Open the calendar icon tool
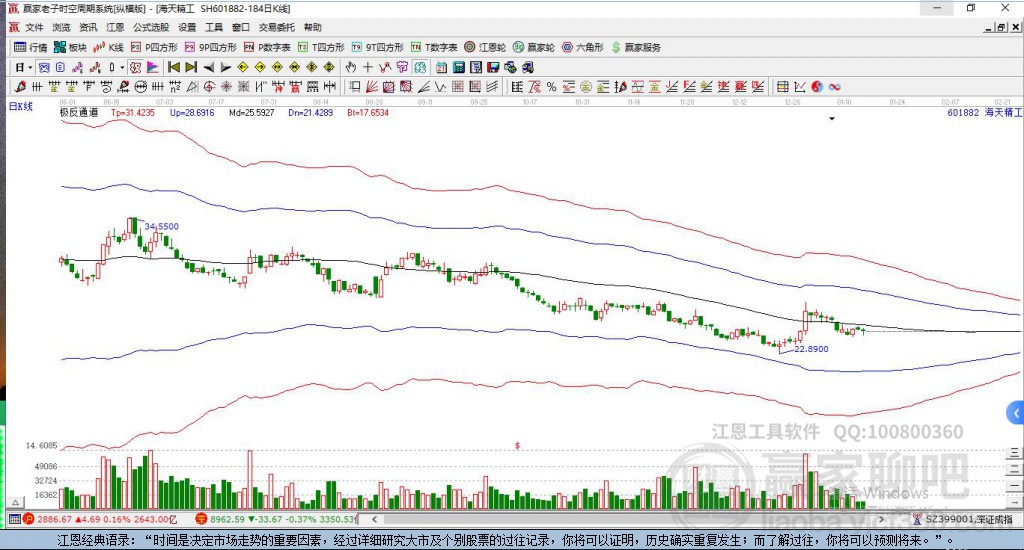1024x550 pixels. click(441, 67)
